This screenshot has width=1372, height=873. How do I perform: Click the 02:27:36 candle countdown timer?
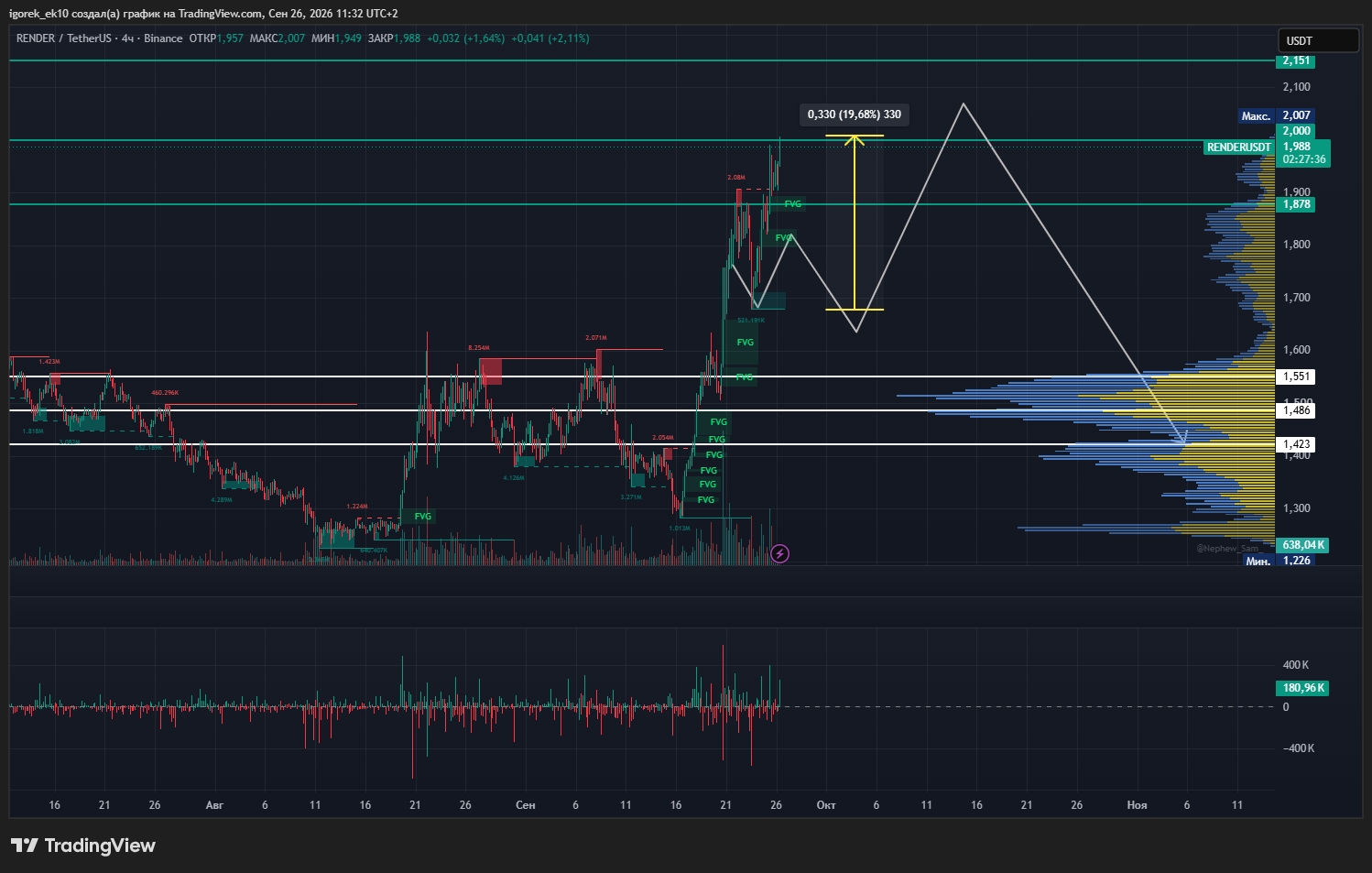pos(1304,159)
